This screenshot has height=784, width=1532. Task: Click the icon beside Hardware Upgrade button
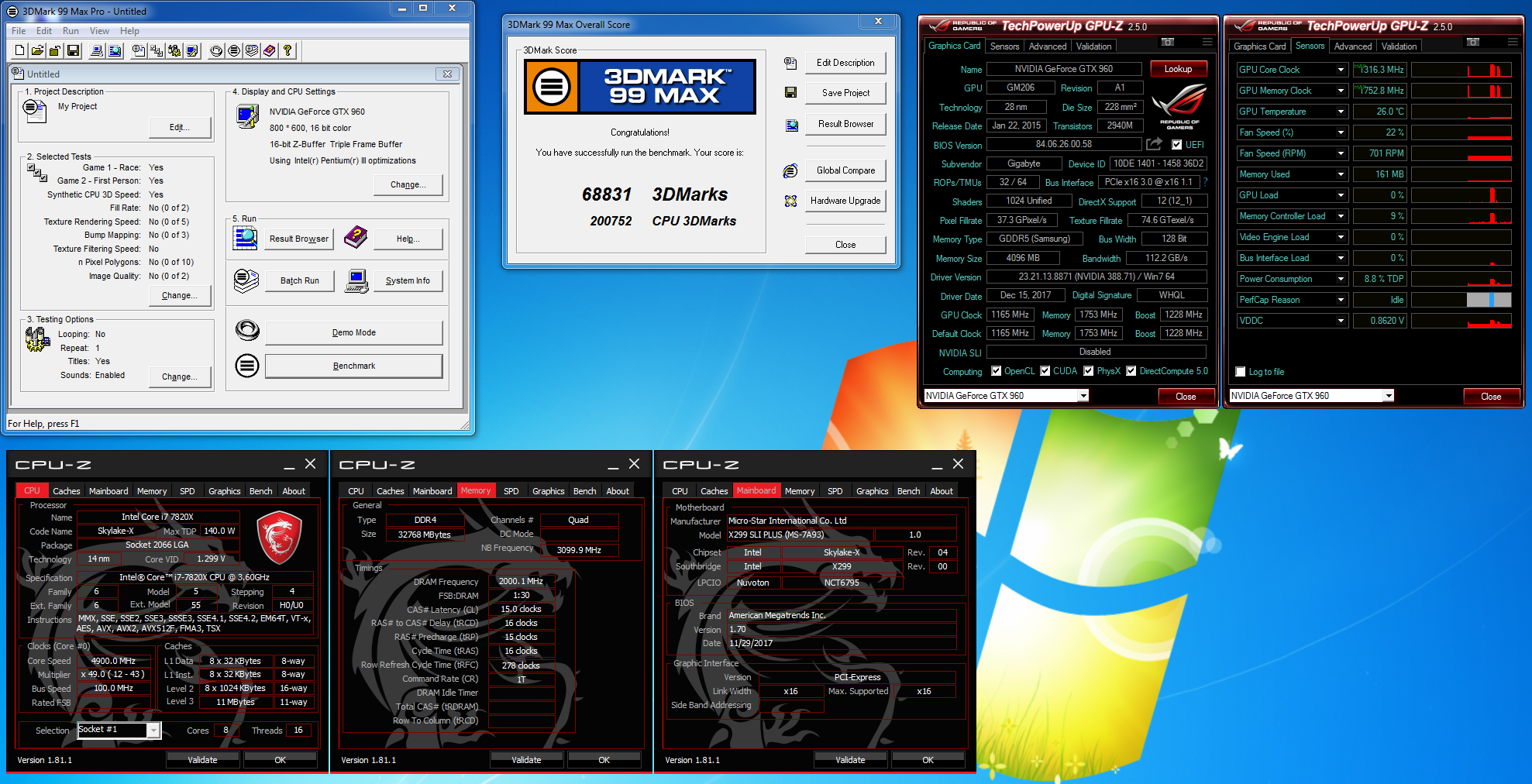(790, 201)
